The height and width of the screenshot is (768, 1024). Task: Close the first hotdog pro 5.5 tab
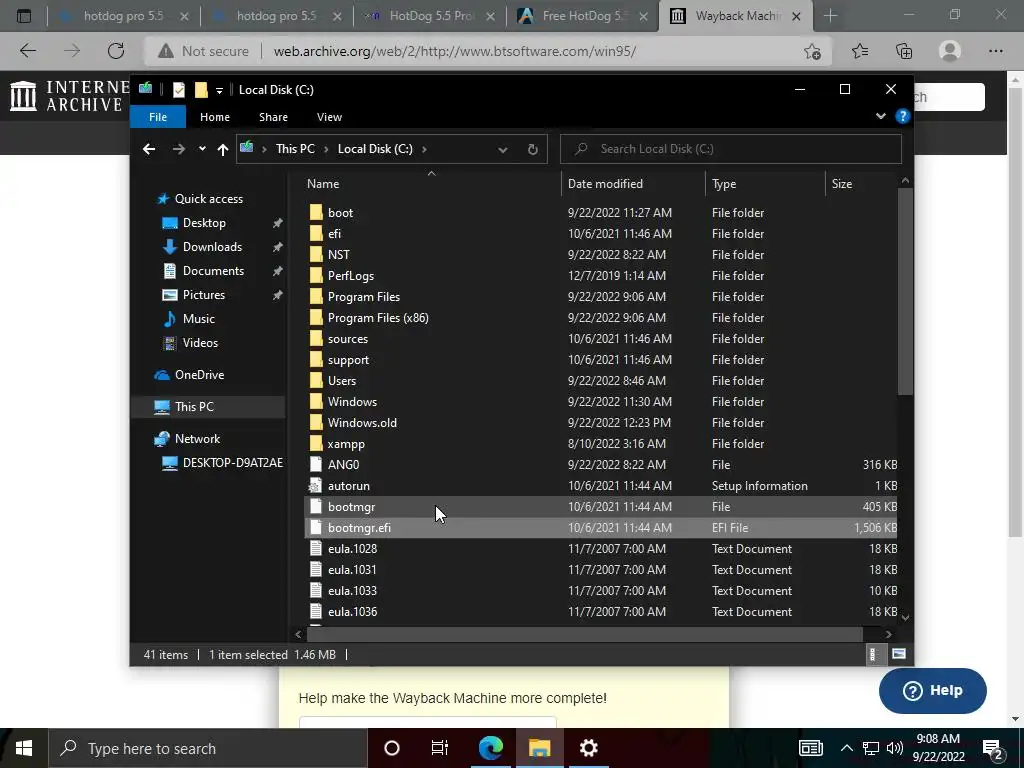coord(184,16)
